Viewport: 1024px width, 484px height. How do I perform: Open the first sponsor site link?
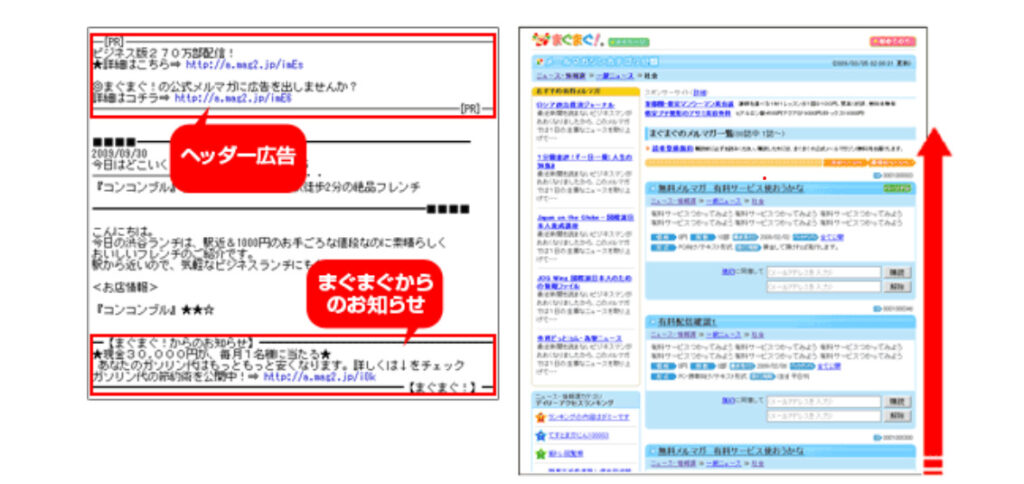[689, 104]
